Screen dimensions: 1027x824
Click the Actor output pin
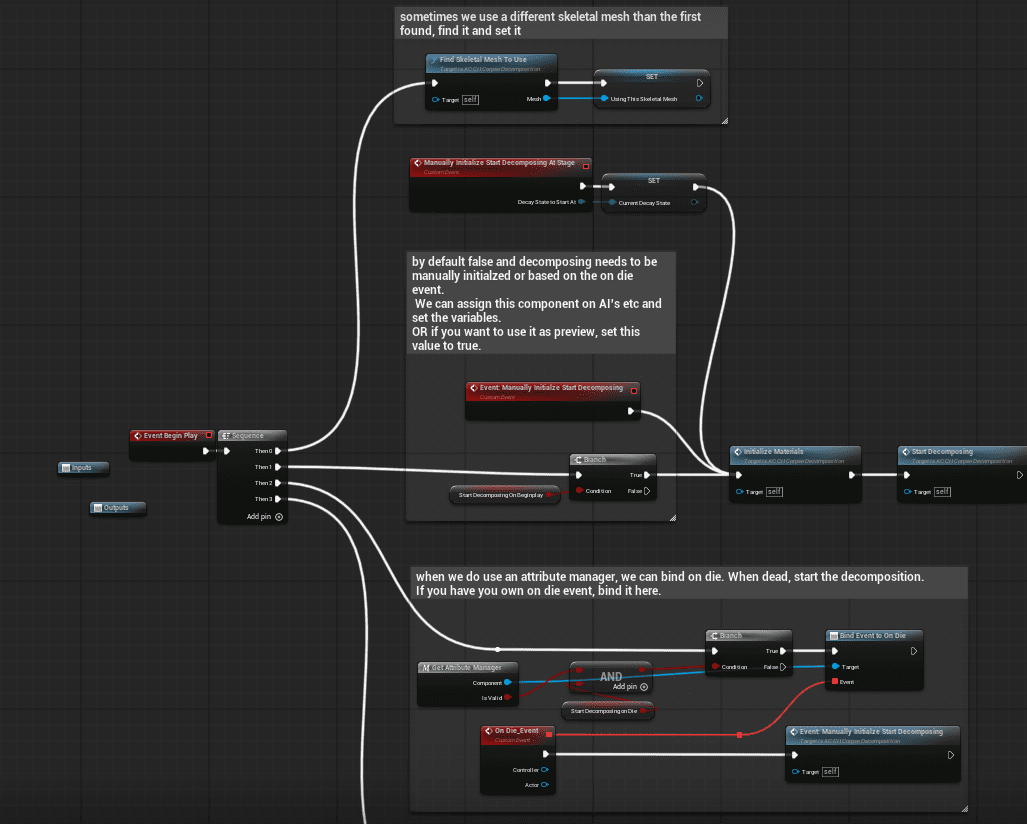point(544,785)
